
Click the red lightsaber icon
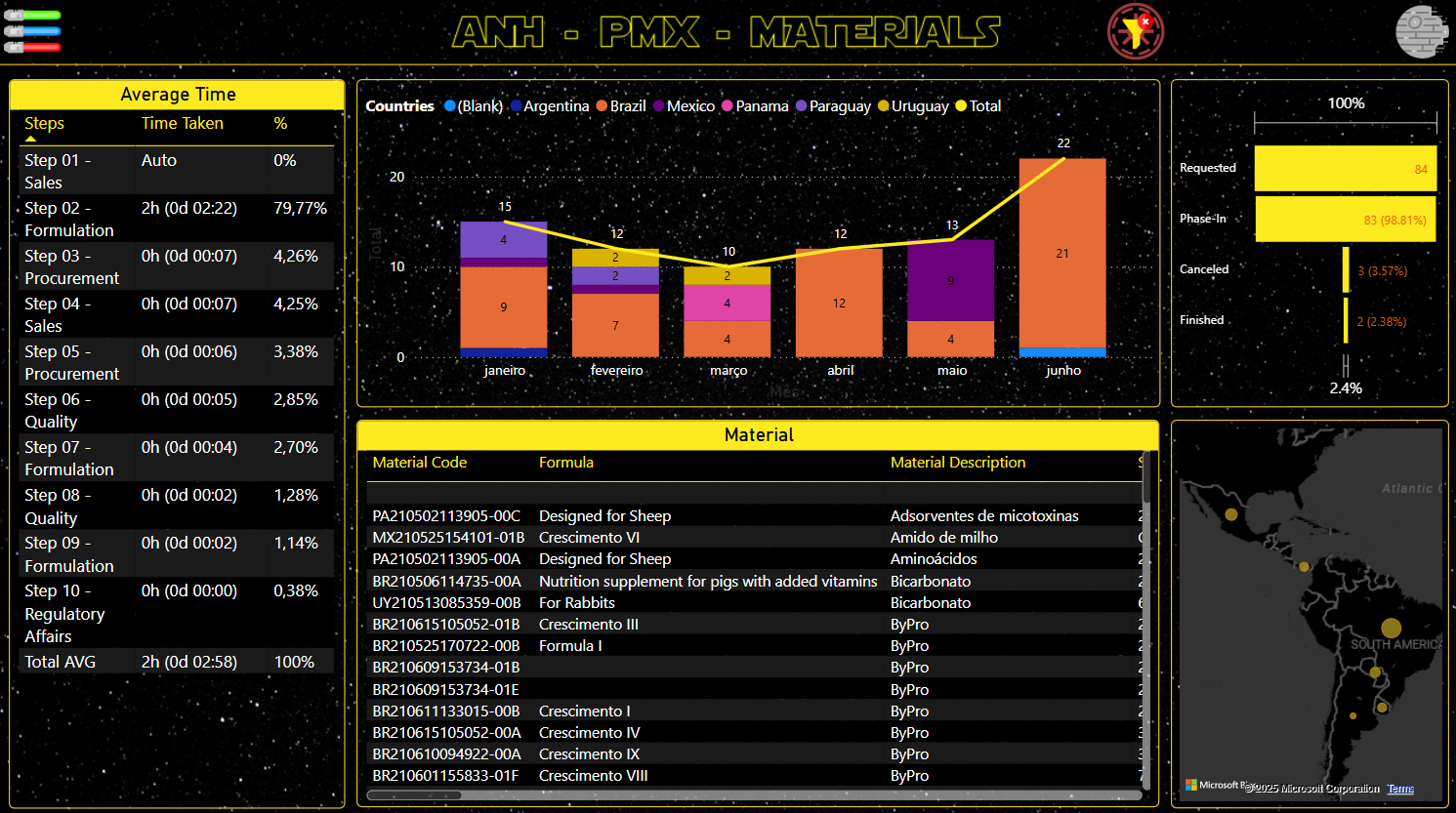[32, 47]
